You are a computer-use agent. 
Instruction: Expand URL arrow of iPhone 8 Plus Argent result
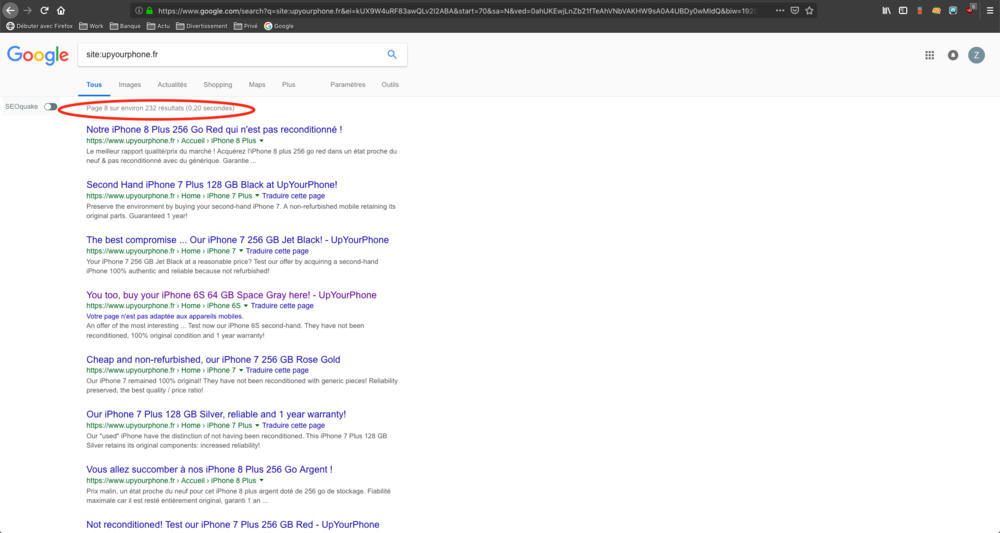pos(261,481)
